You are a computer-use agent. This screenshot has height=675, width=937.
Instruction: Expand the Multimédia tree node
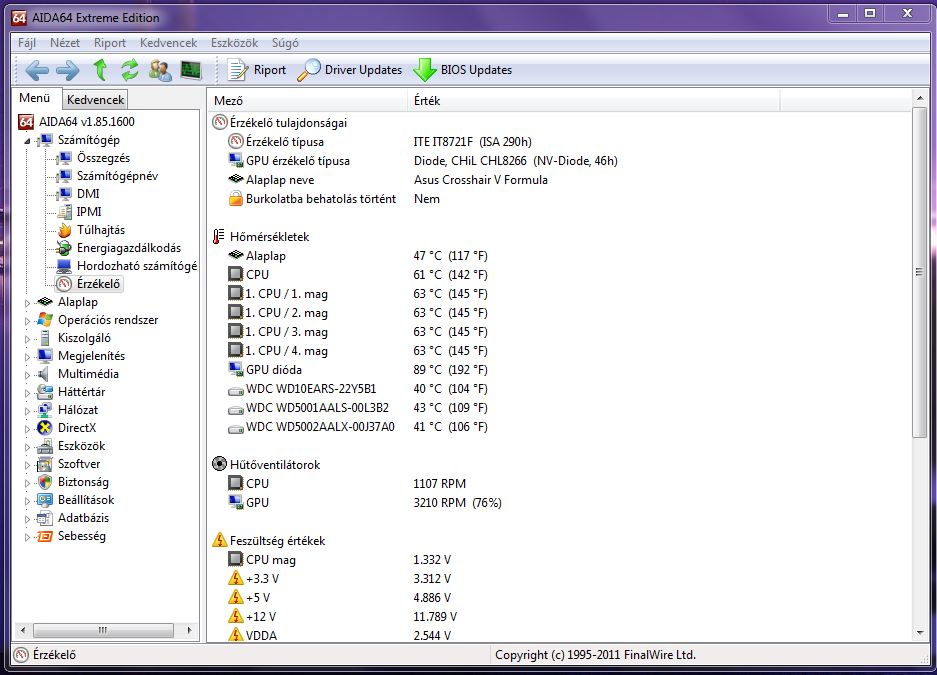[27, 375]
